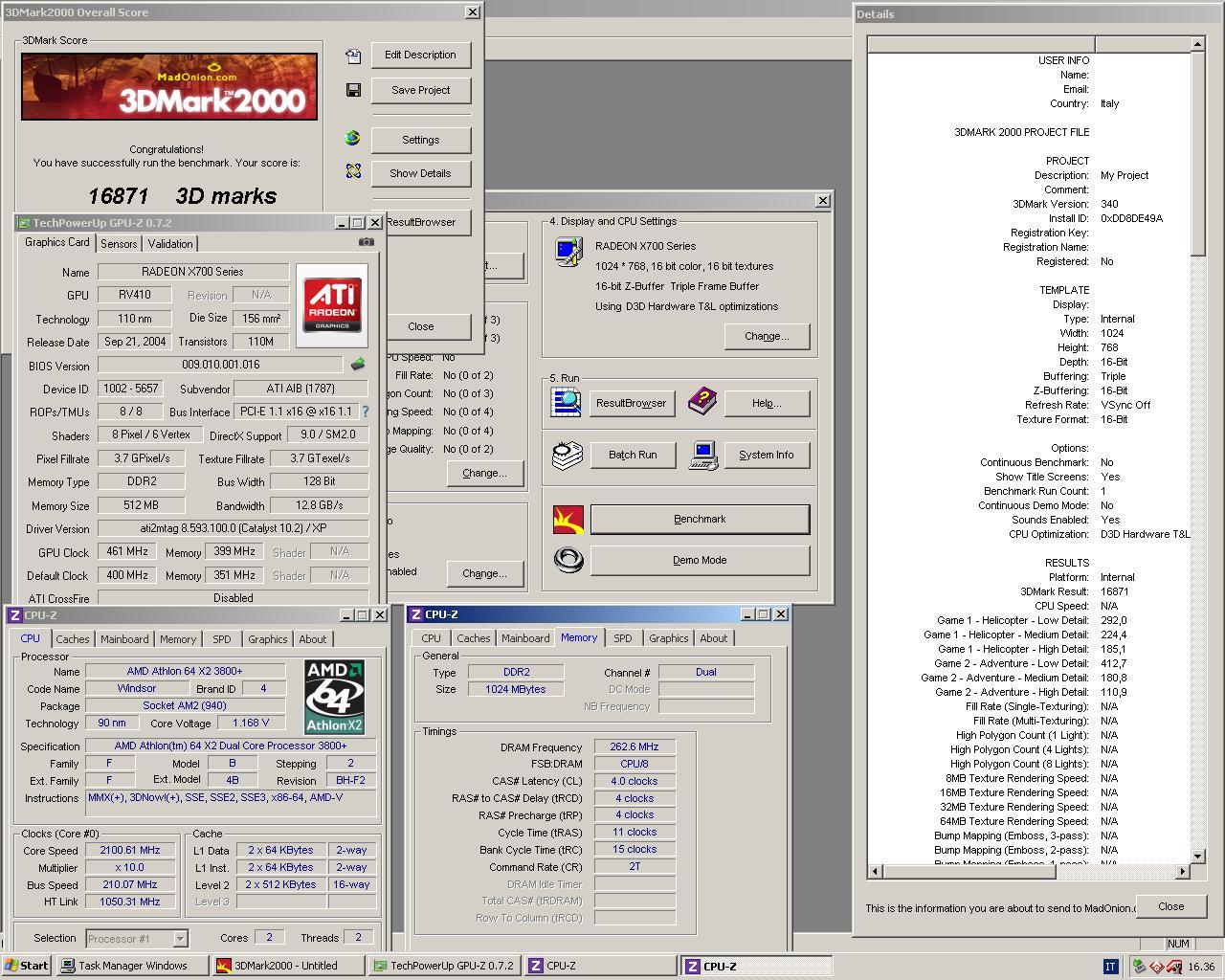Click the Edit Description button

pos(420,56)
